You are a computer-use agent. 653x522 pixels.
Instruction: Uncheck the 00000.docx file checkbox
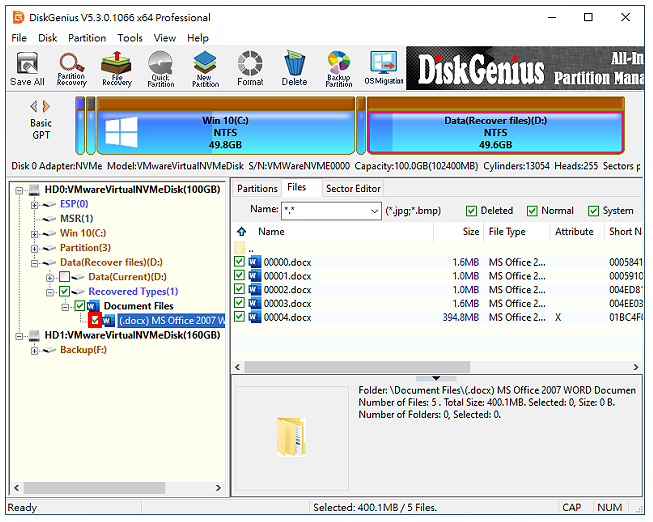click(239, 262)
